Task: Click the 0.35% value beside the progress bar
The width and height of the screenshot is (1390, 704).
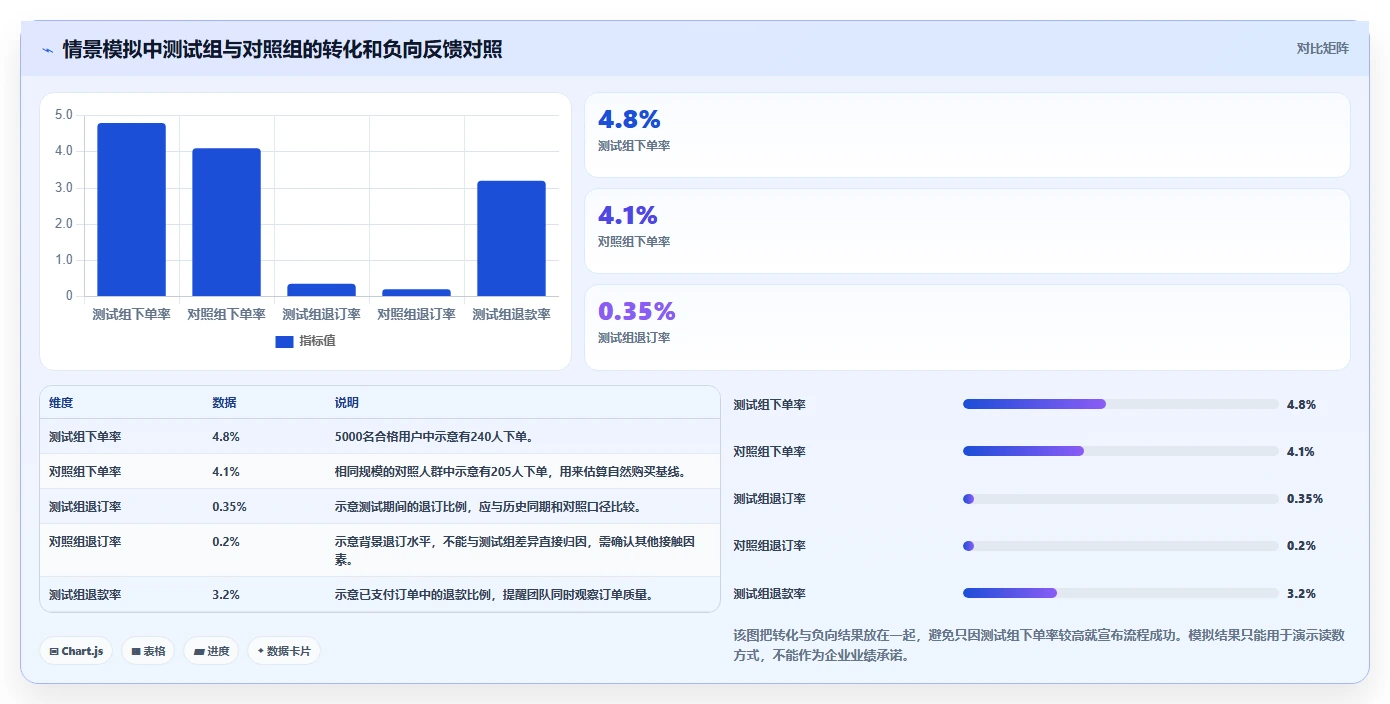Action: pos(1305,498)
